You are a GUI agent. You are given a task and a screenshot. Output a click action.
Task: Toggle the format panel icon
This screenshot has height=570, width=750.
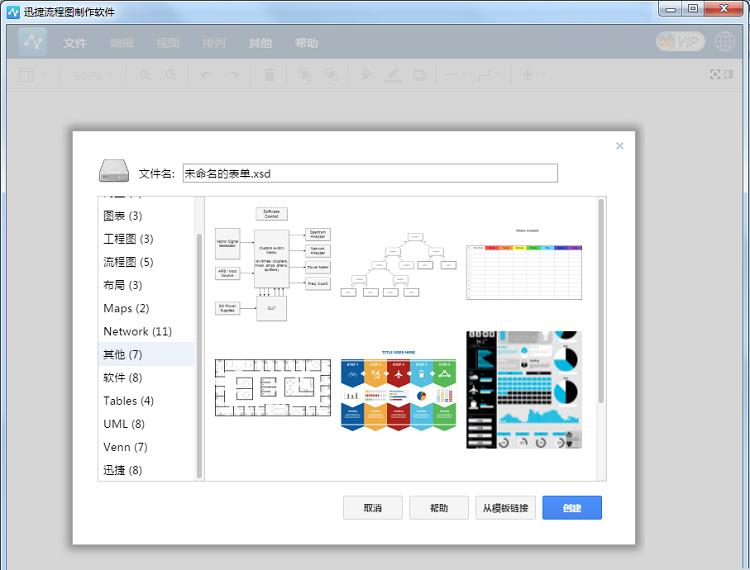point(728,74)
